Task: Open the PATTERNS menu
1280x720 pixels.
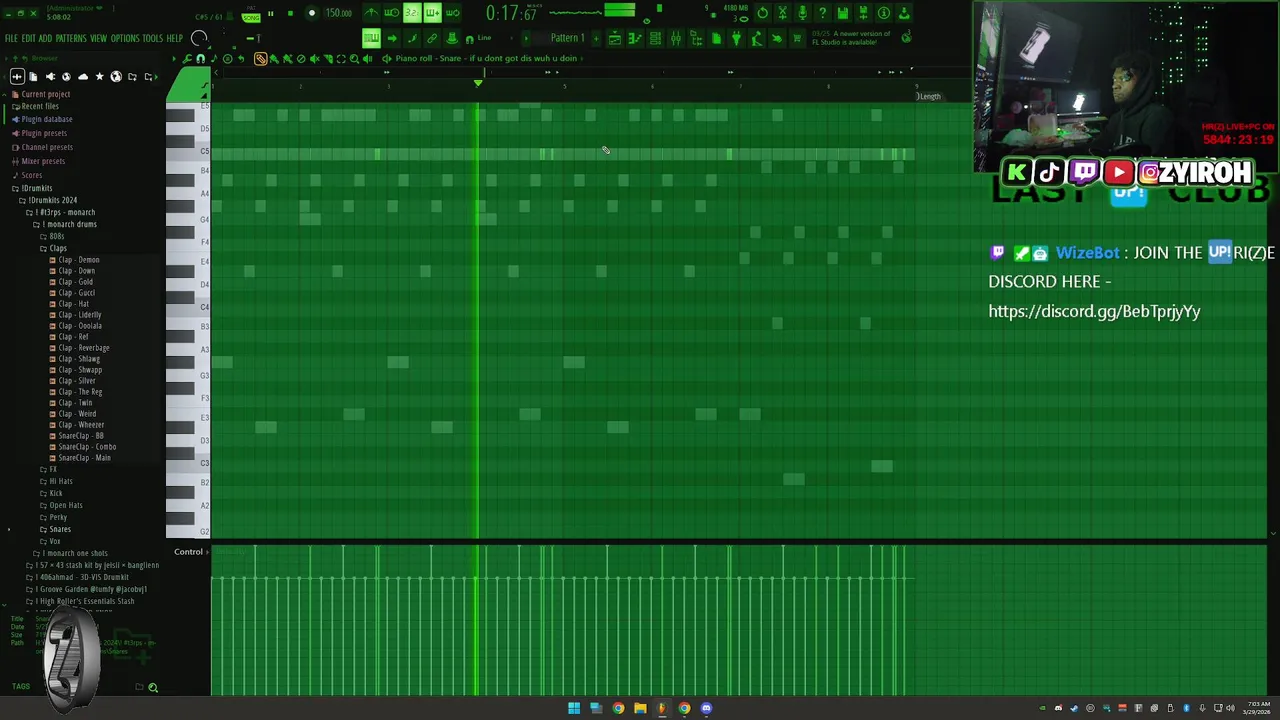Action: (x=71, y=38)
